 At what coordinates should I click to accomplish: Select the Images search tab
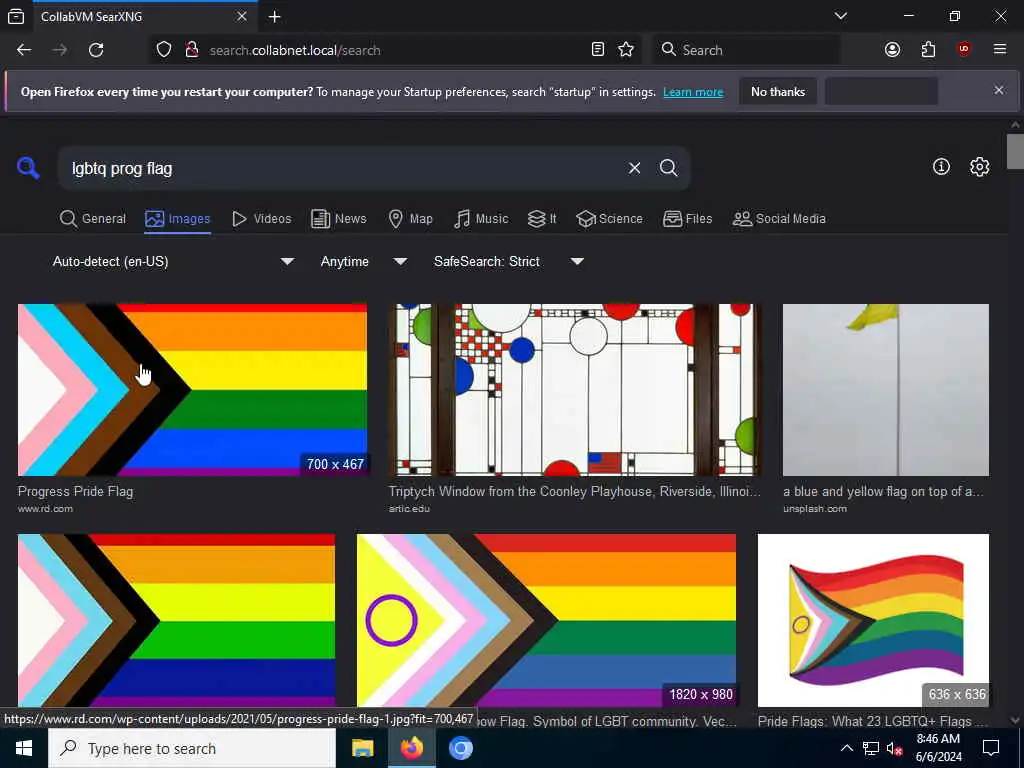178,219
